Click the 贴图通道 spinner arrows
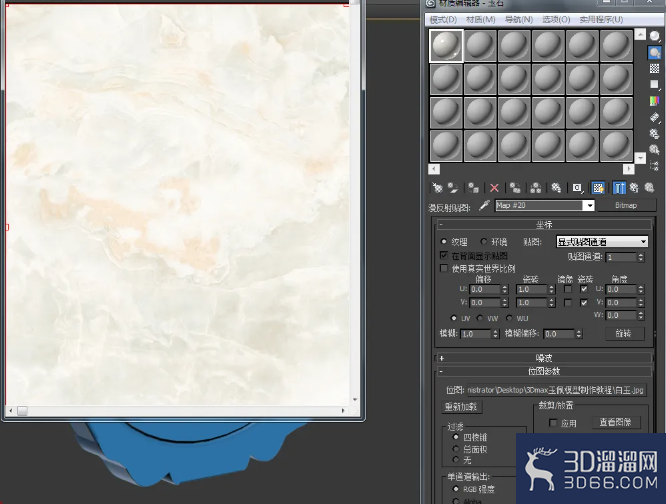666x504 pixels. [x=641, y=257]
